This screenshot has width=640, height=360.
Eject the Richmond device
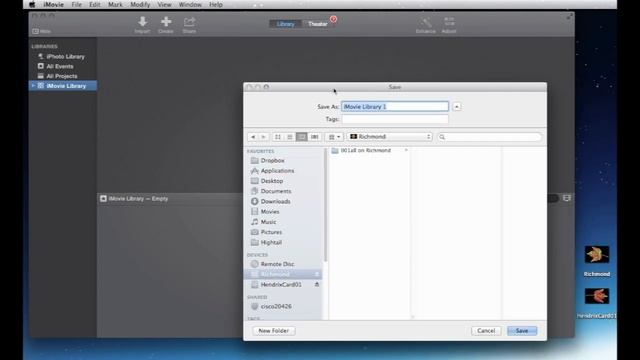click(317, 274)
